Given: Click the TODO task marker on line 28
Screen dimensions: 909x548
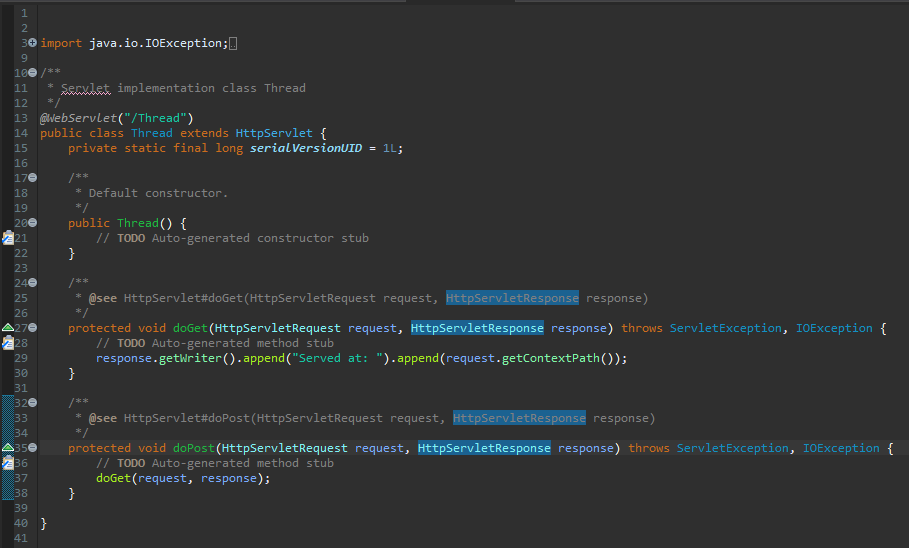Looking at the screenshot, I should (x=8, y=343).
